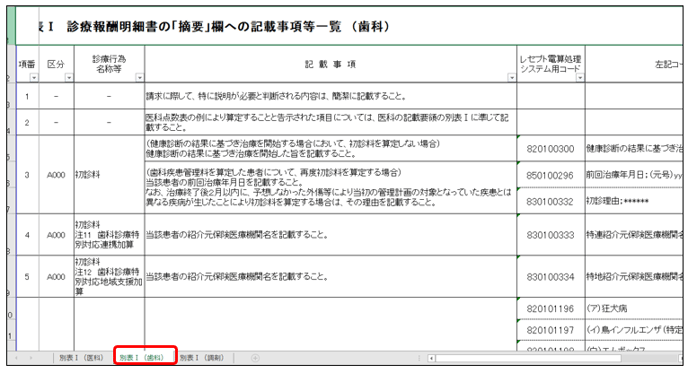Add a new sheet with the plus icon
Image resolution: width=688 pixels, height=373 pixels.
coord(255,358)
